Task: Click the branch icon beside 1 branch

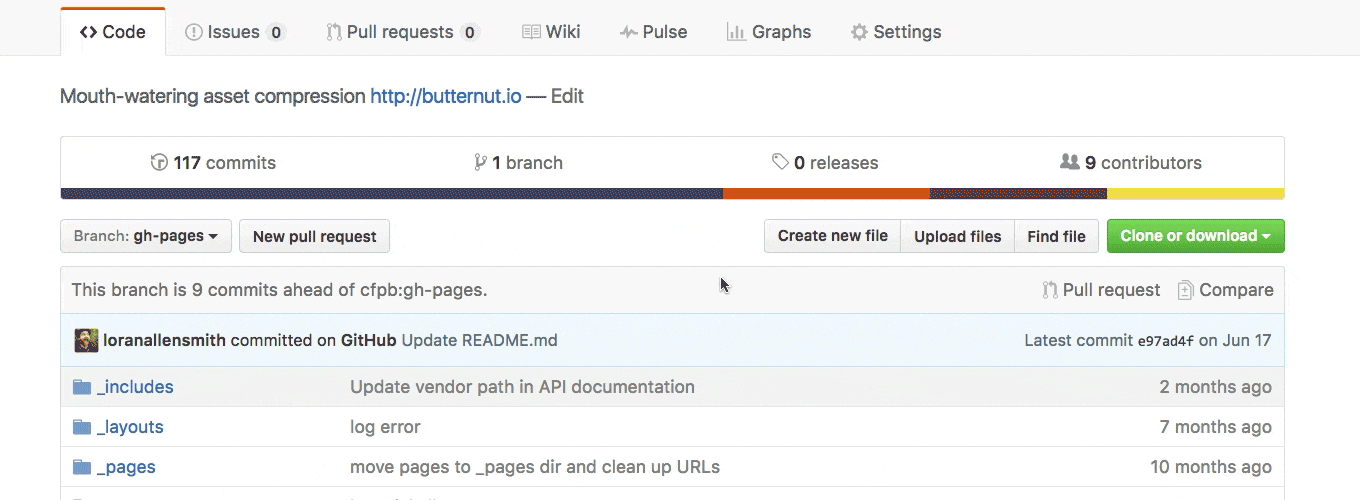Action: (x=481, y=163)
